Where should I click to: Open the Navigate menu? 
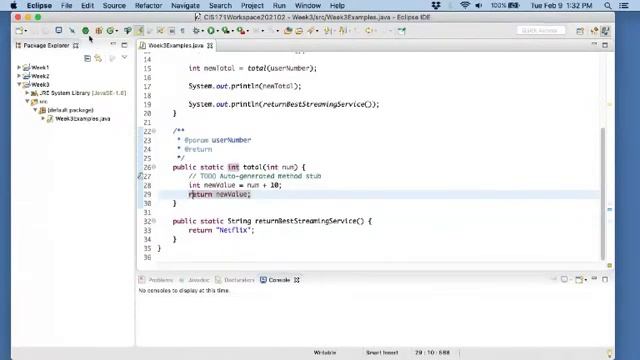coord(185,6)
